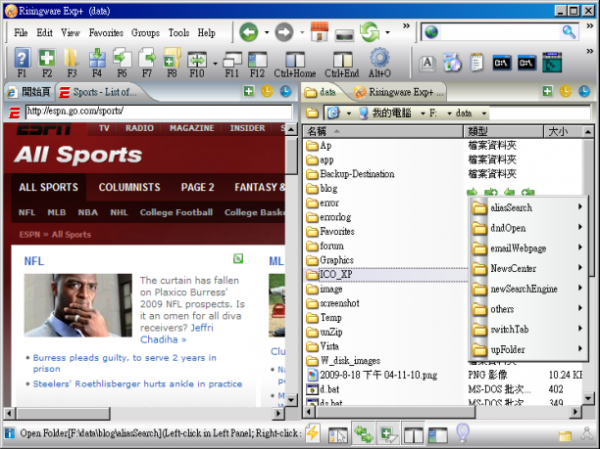Click the drive icon in navigation toolbar
The width and height of the screenshot is (600, 449).
click(344, 35)
